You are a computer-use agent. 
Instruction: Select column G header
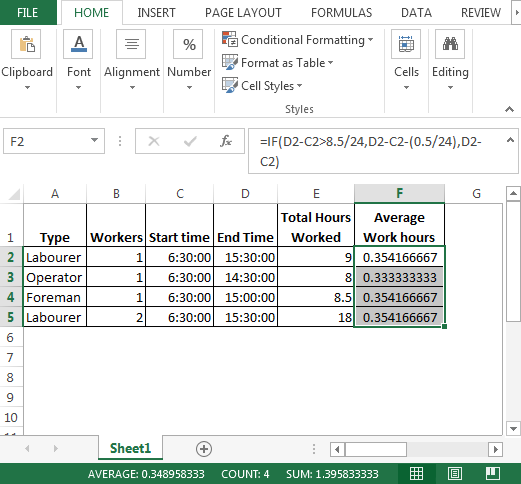[477, 194]
